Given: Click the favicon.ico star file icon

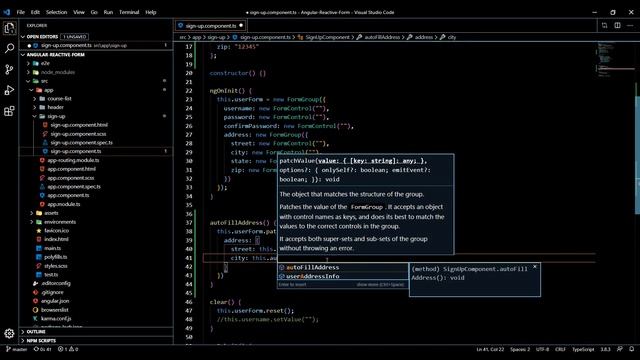Looking at the screenshot, I should pyautogui.click(x=39, y=231).
